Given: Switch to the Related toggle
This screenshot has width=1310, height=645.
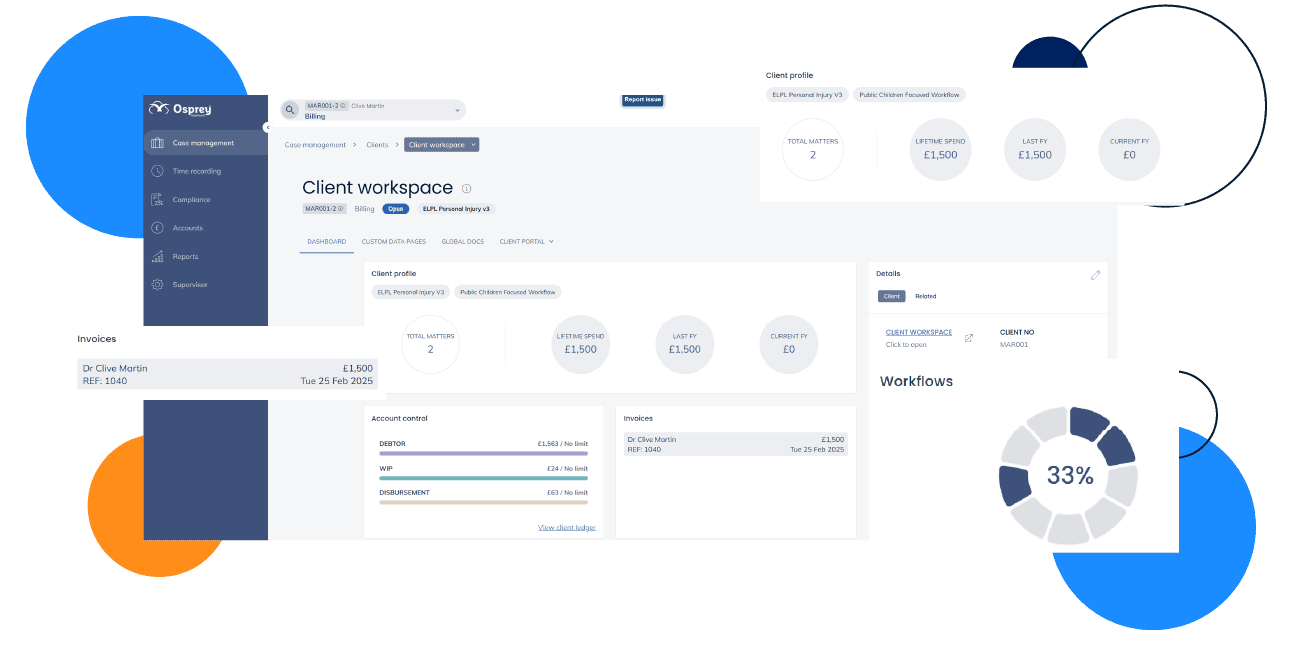Looking at the screenshot, I should [925, 296].
